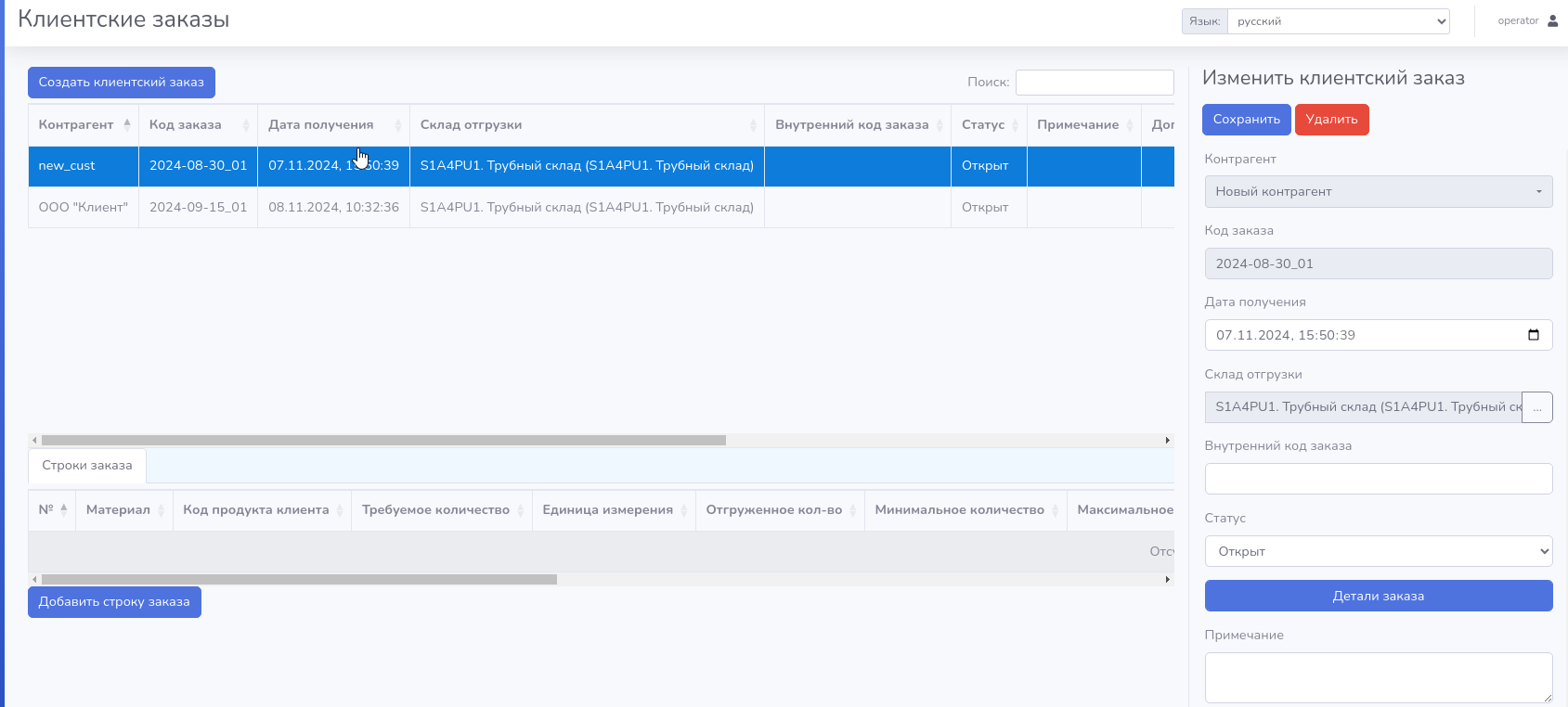Viewport: 1568px width, 707px height.
Task: Click the operator user profile icon
Action: click(1552, 20)
